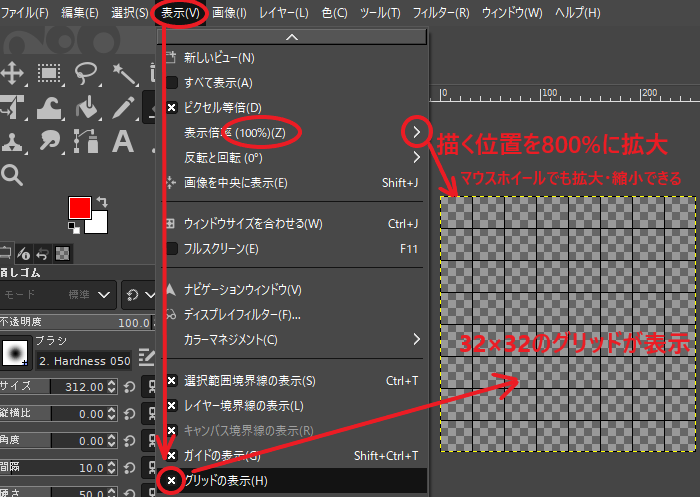Image resolution: width=700 pixels, height=497 pixels.
Task: Toggle Show Grid (グリッドの表示)
Action: 172,480
